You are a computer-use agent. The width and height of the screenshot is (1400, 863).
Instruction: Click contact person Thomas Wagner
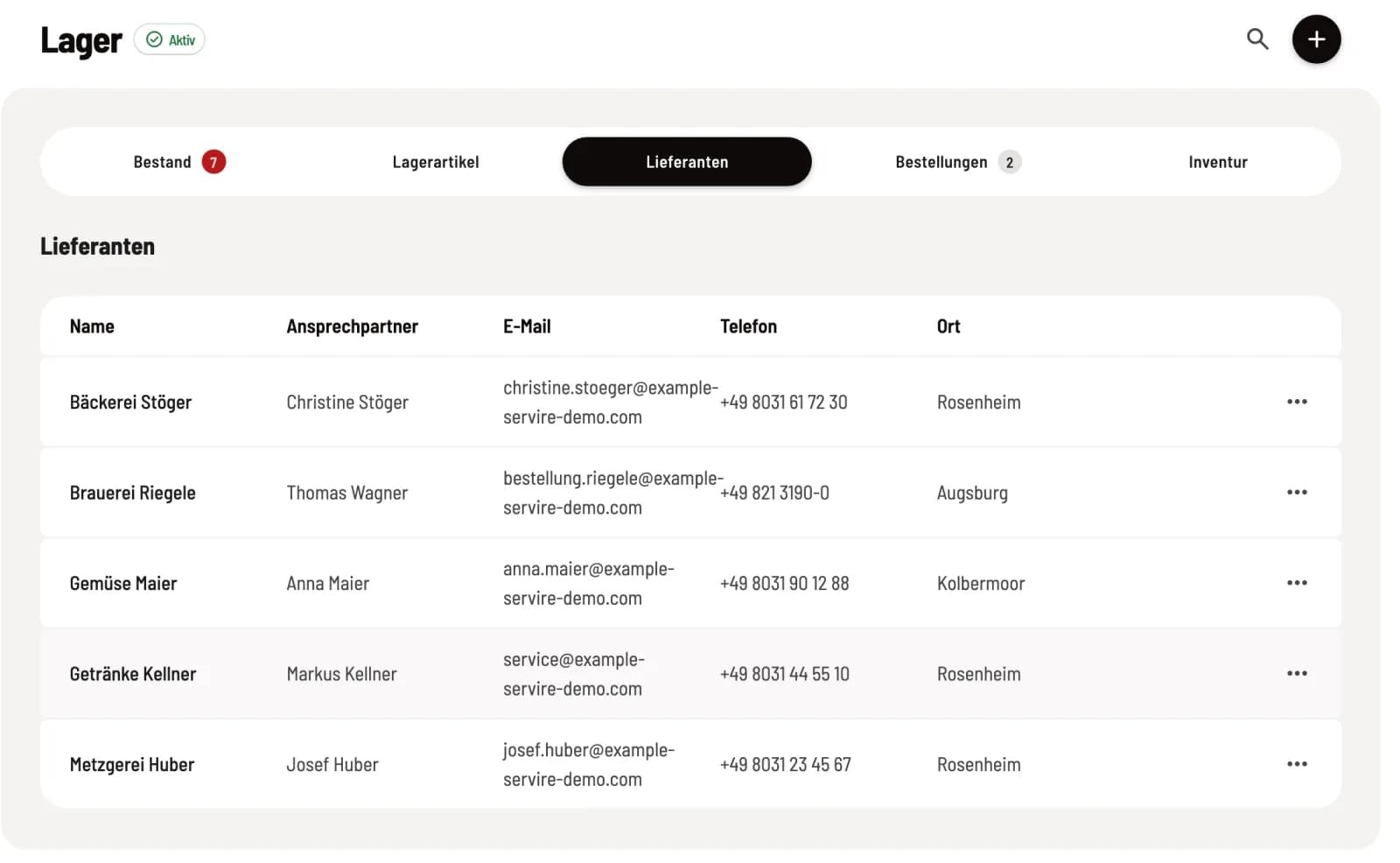click(x=347, y=493)
